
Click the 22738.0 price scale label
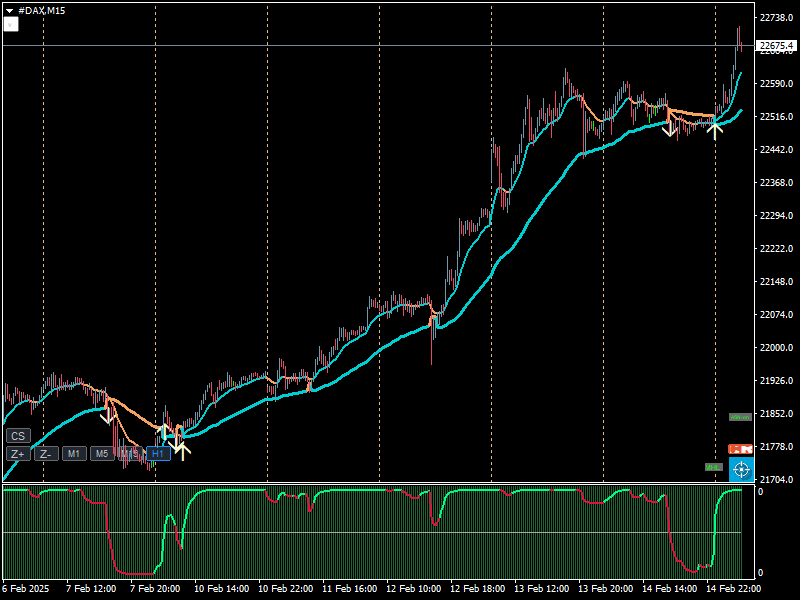coord(777,18)
